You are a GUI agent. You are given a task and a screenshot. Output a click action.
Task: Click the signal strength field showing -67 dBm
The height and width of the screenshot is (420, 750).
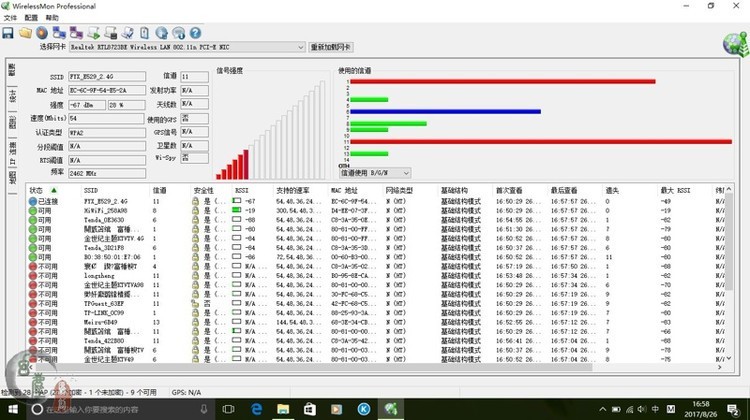[87, 105]
